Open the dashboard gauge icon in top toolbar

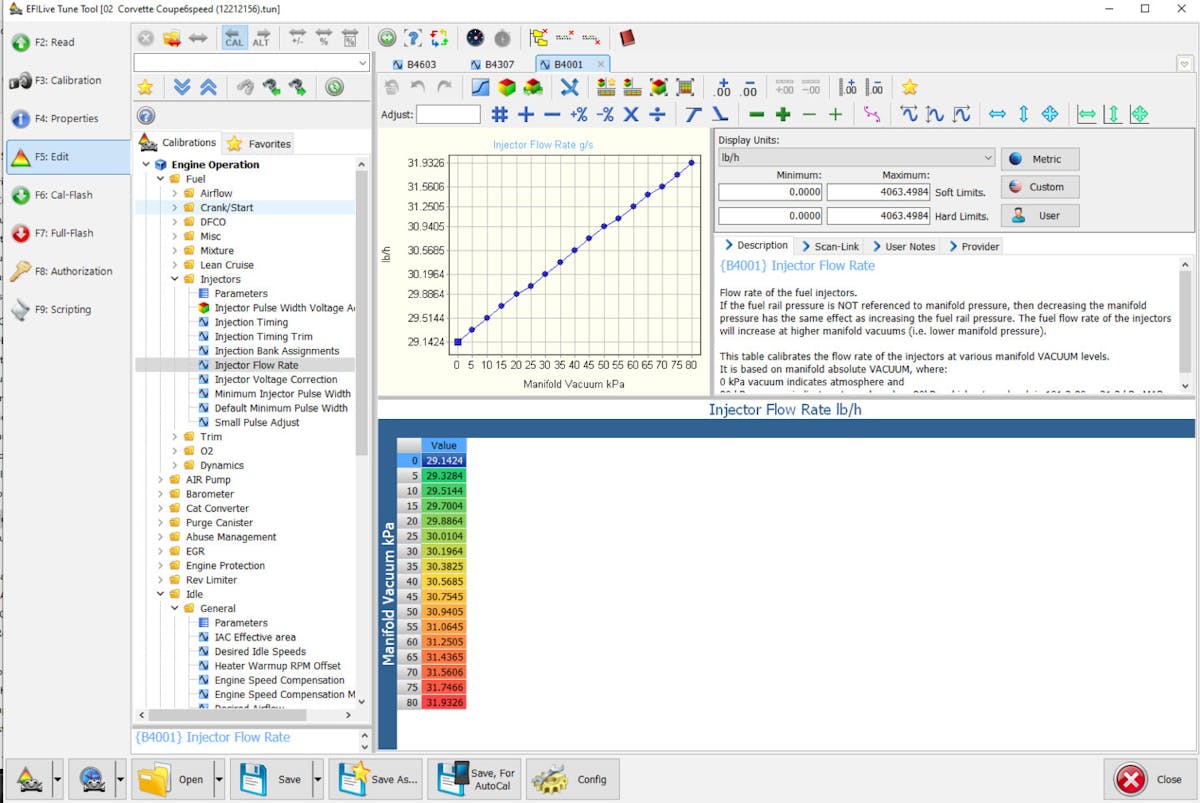coord(475,38)
